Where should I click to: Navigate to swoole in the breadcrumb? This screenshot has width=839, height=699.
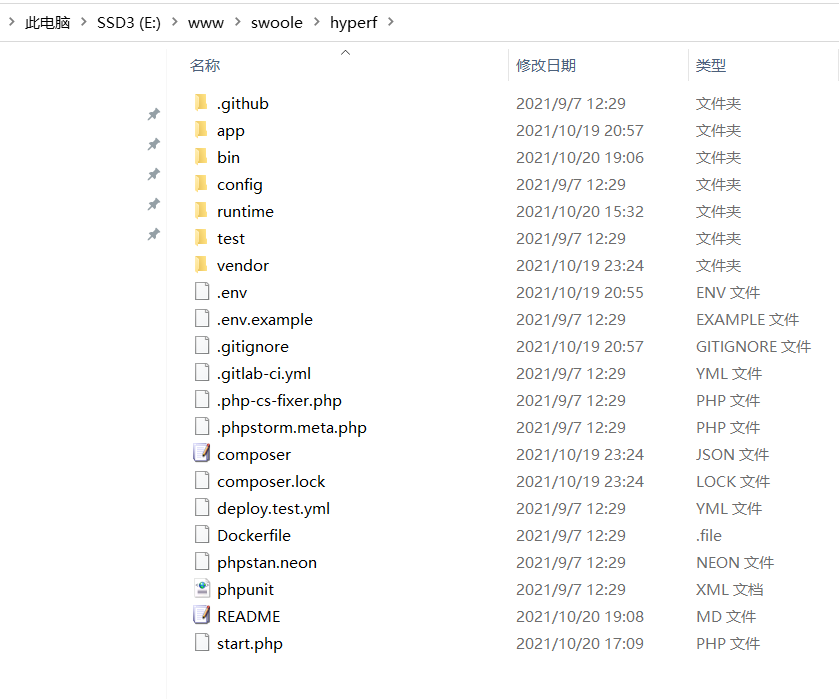[277, 23]
